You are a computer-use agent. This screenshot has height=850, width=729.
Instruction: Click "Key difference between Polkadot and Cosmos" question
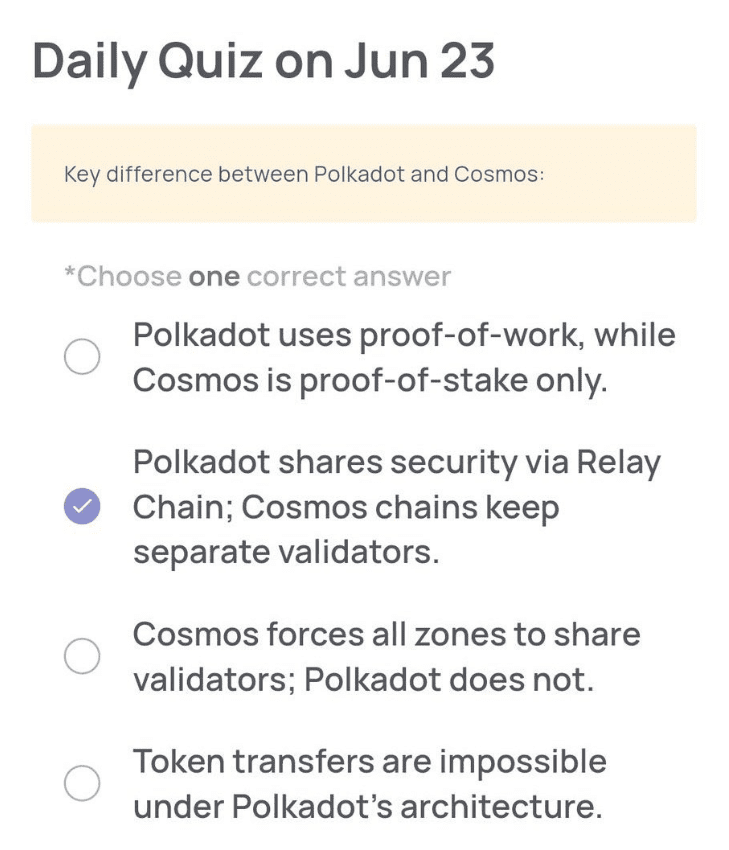304,175
